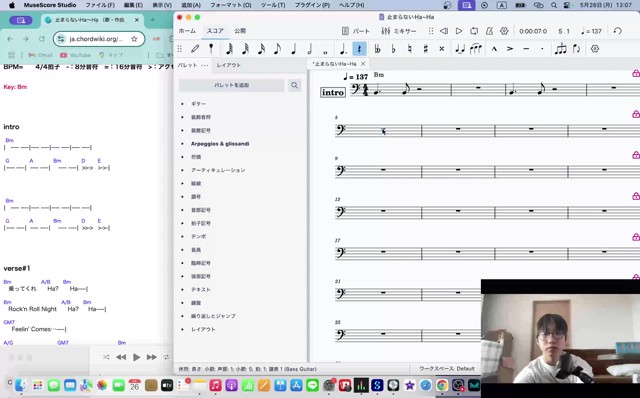Click the undo arrow in MuseScore
Image resolution: width=640 pixels, height=398 pixels.
(618, 31)
